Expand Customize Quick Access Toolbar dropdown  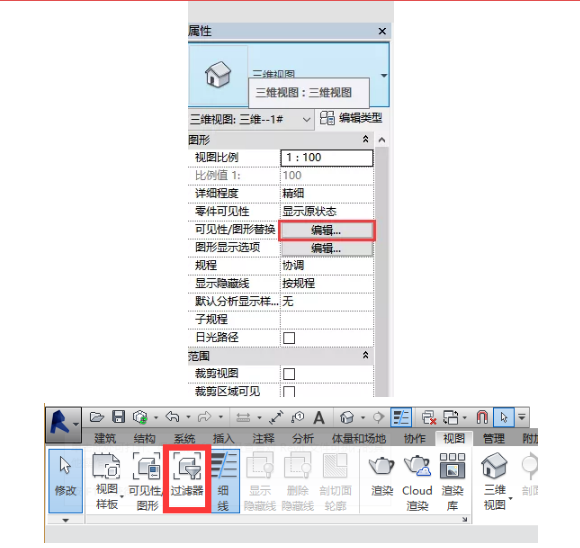[x=522, y=417]
